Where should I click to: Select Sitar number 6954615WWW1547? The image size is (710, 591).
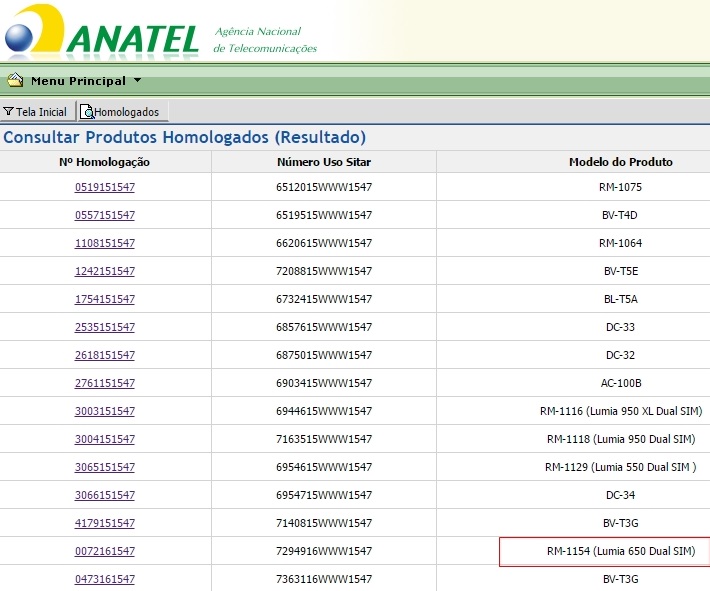[324, 467]
